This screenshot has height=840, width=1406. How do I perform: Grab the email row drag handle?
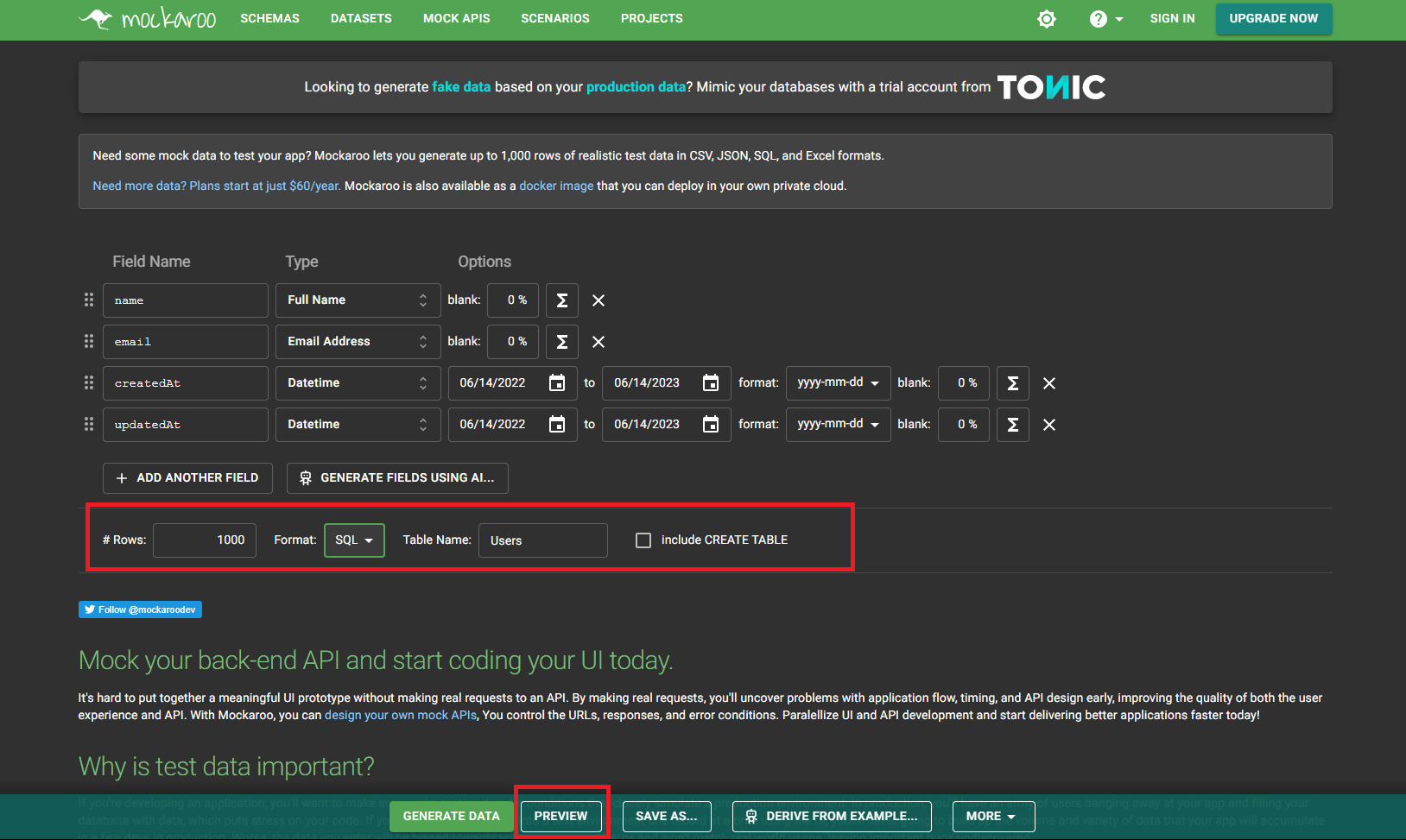click(x=89, y=341)
